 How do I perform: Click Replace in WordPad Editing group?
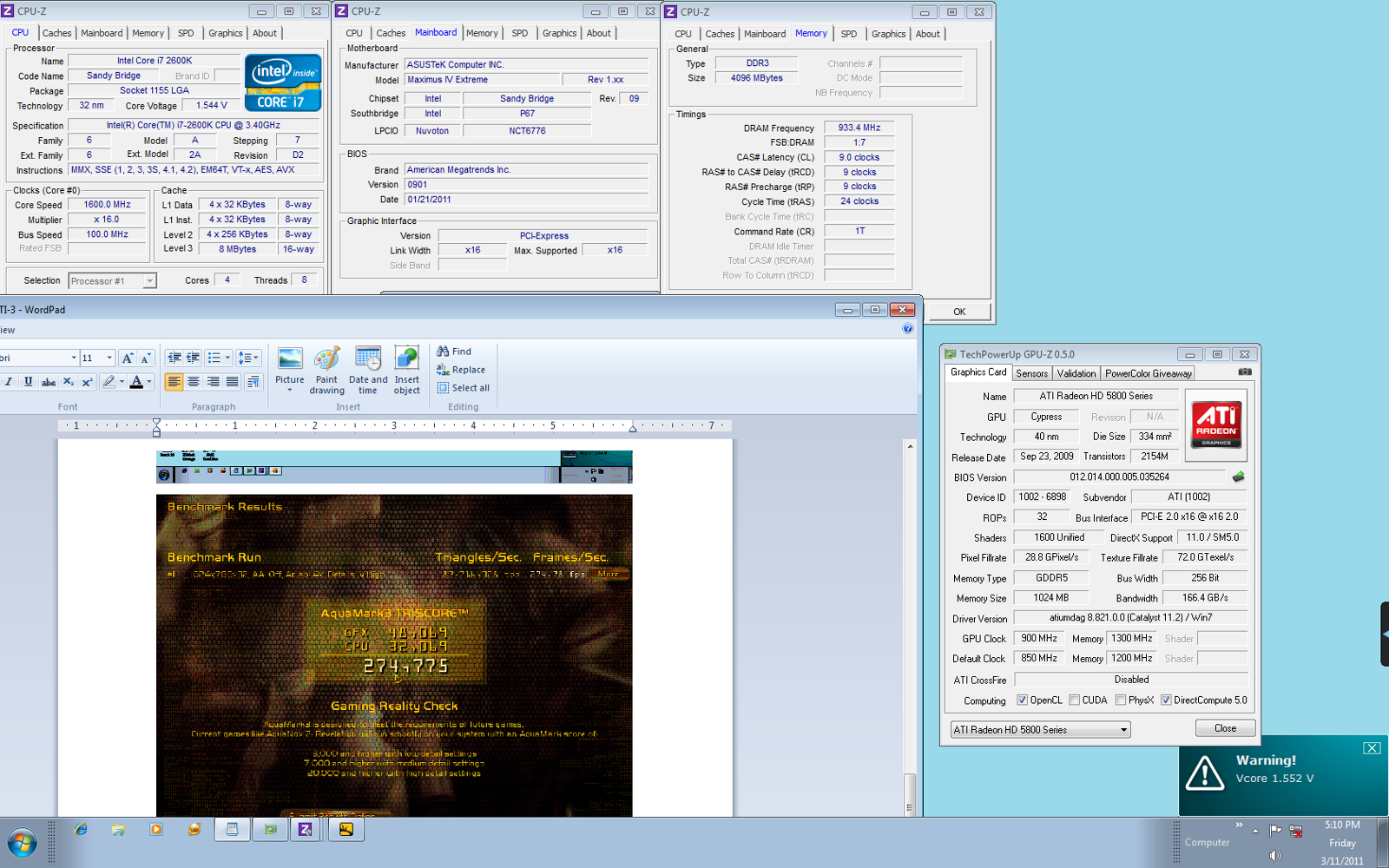[x=461, y=370]
